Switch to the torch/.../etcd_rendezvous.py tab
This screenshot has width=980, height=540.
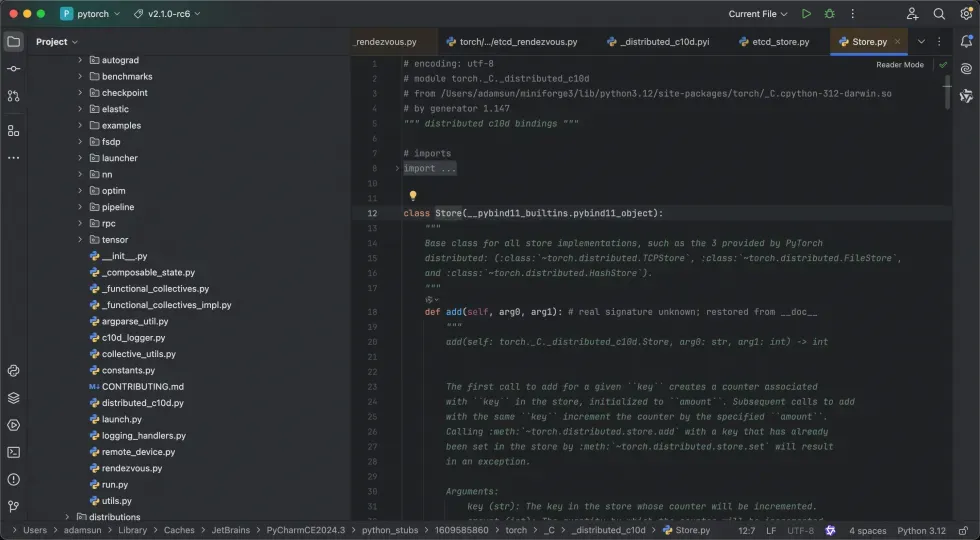pos(512,42)
